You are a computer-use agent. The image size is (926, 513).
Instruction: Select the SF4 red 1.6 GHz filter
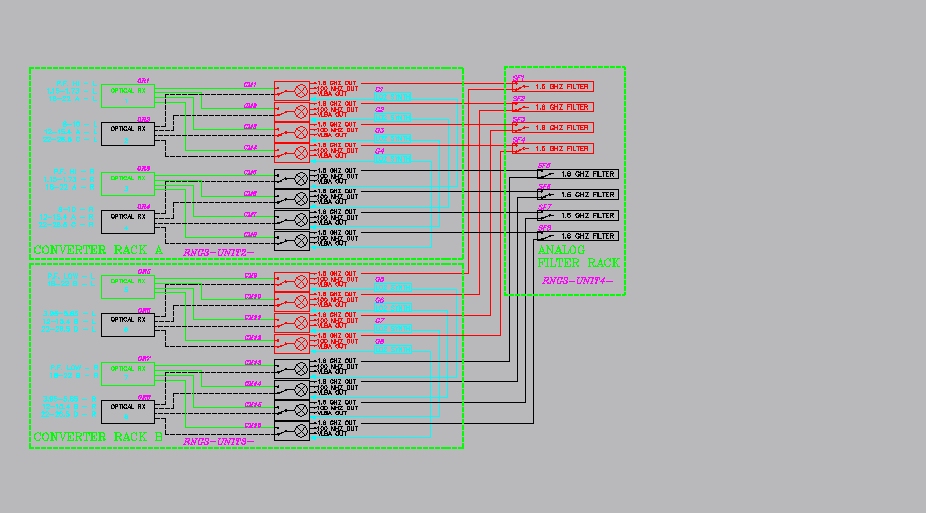point(553,149)
